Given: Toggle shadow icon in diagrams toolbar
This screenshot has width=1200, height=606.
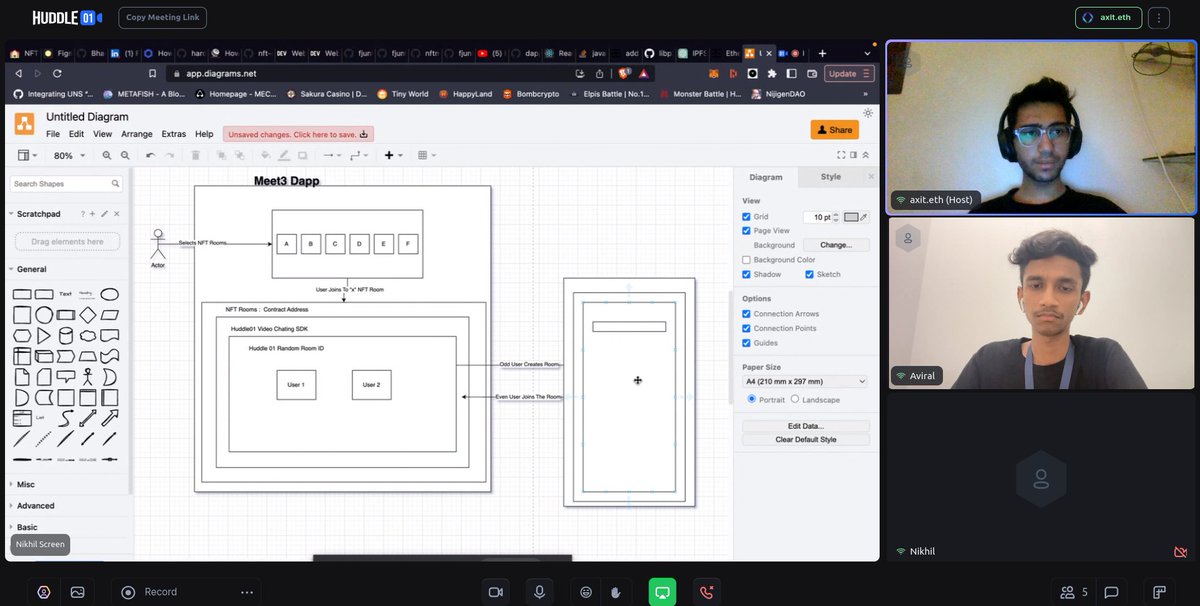Looking at the screenshot, I should [x=302, y=155].
